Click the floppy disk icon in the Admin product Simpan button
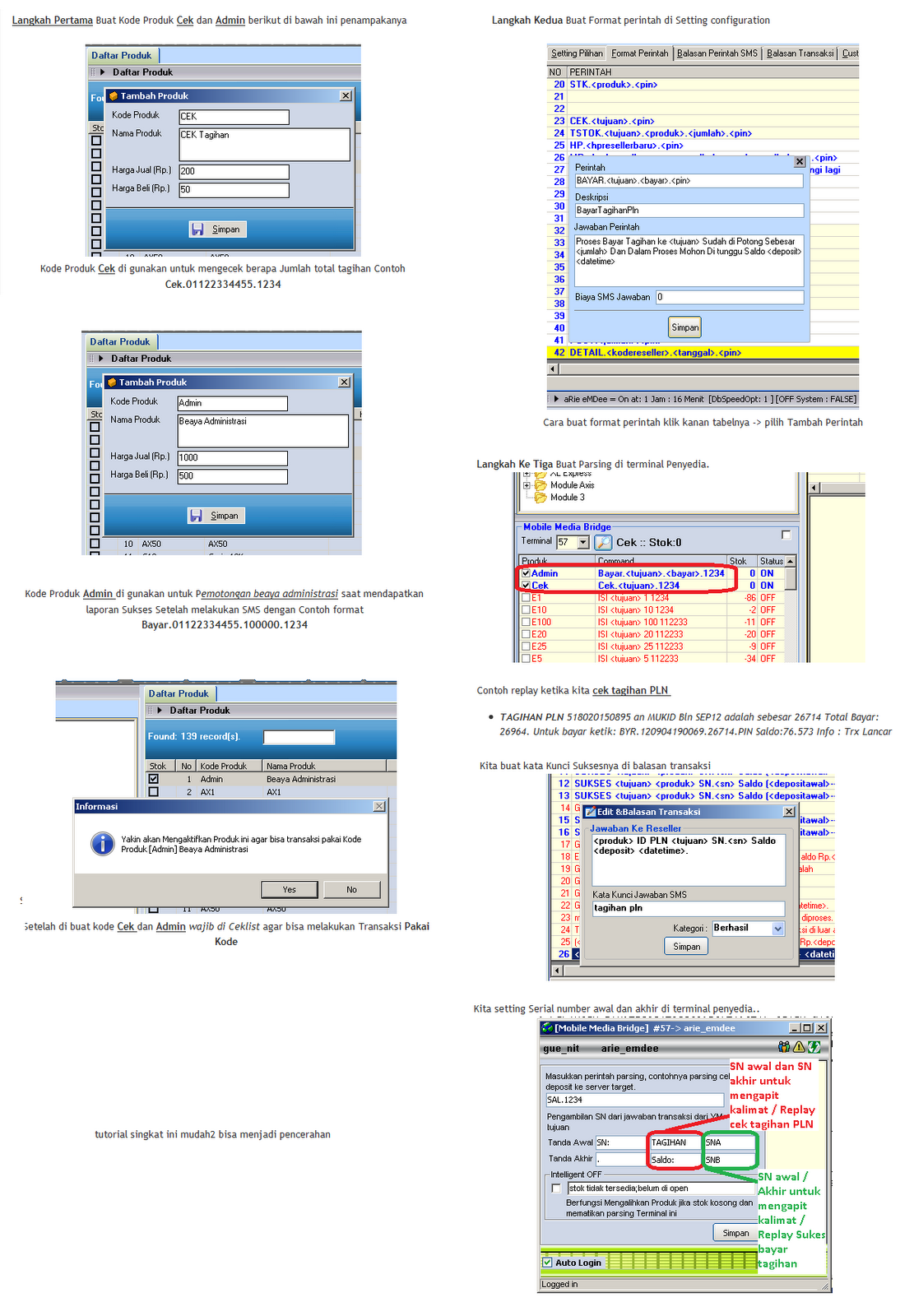The width and height of the screenshot is (914, 1316). click(196, 516)
